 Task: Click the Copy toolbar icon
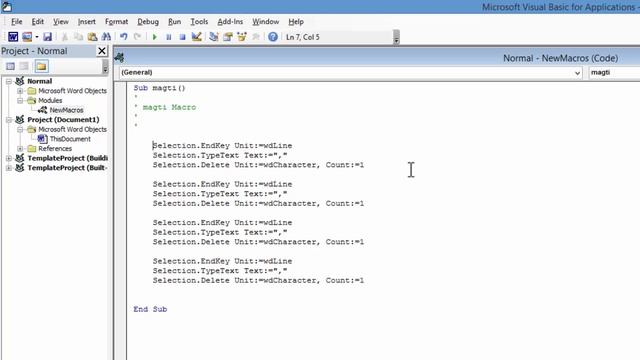[x=78, y=37]
